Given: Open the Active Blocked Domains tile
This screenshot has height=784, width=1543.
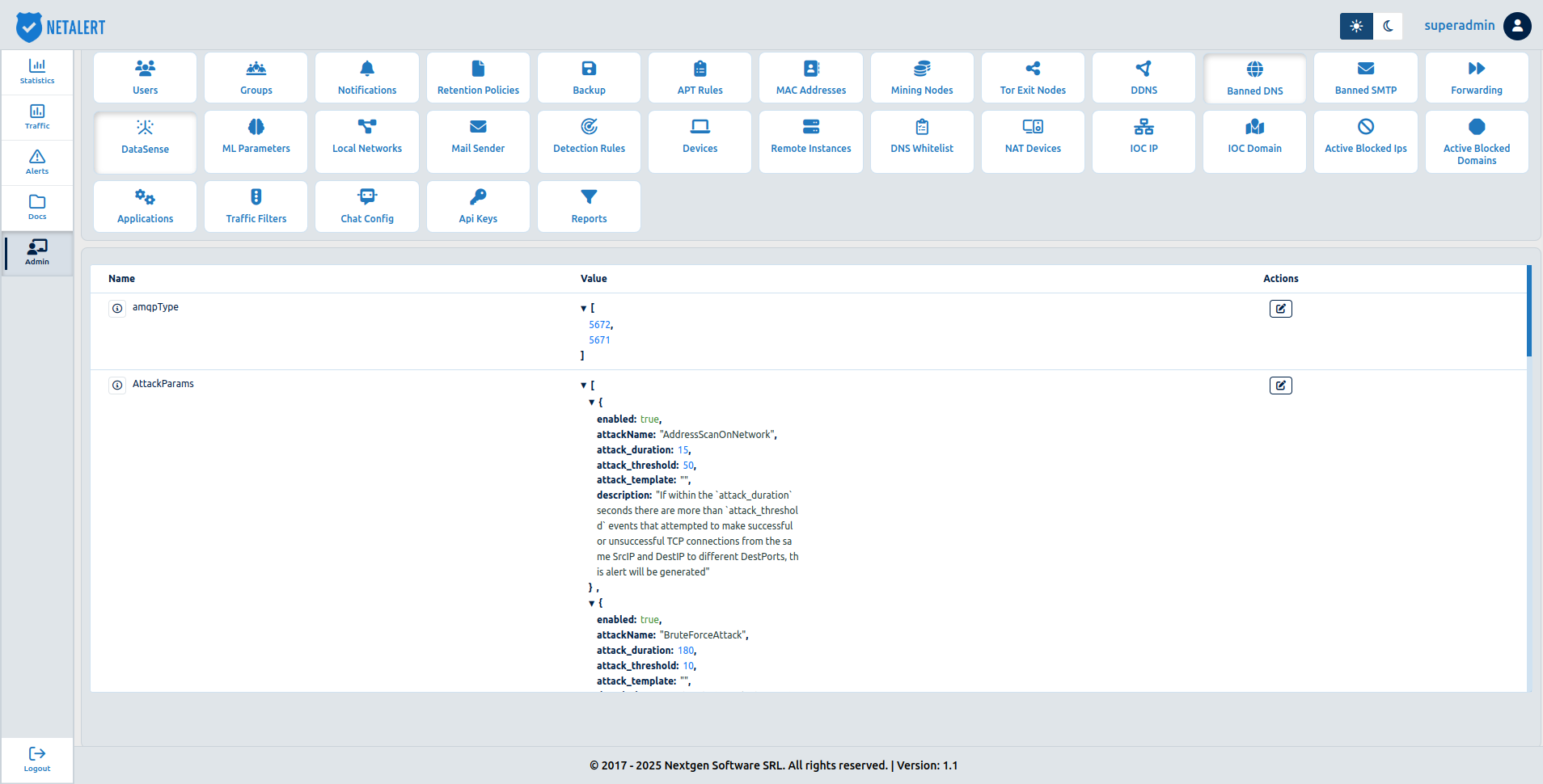Looking at the screenshot, I should [1477, 141].
